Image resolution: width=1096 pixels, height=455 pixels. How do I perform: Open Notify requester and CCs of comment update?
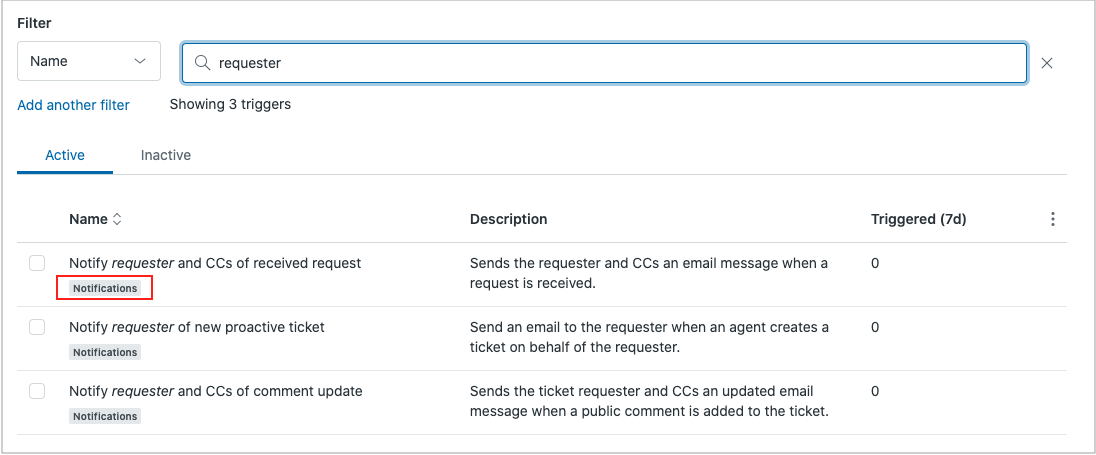click(215, 391)
